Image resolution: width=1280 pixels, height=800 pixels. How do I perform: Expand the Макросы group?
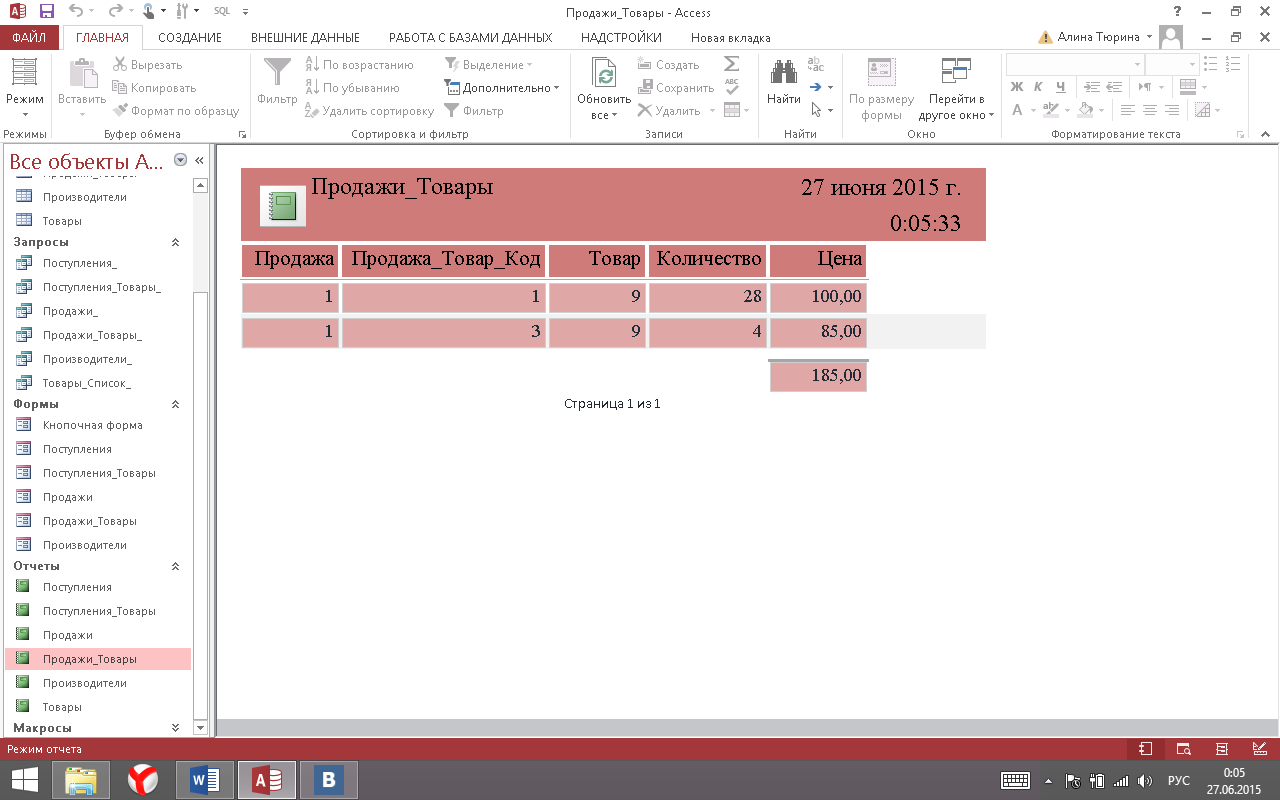tap(176, 728)
